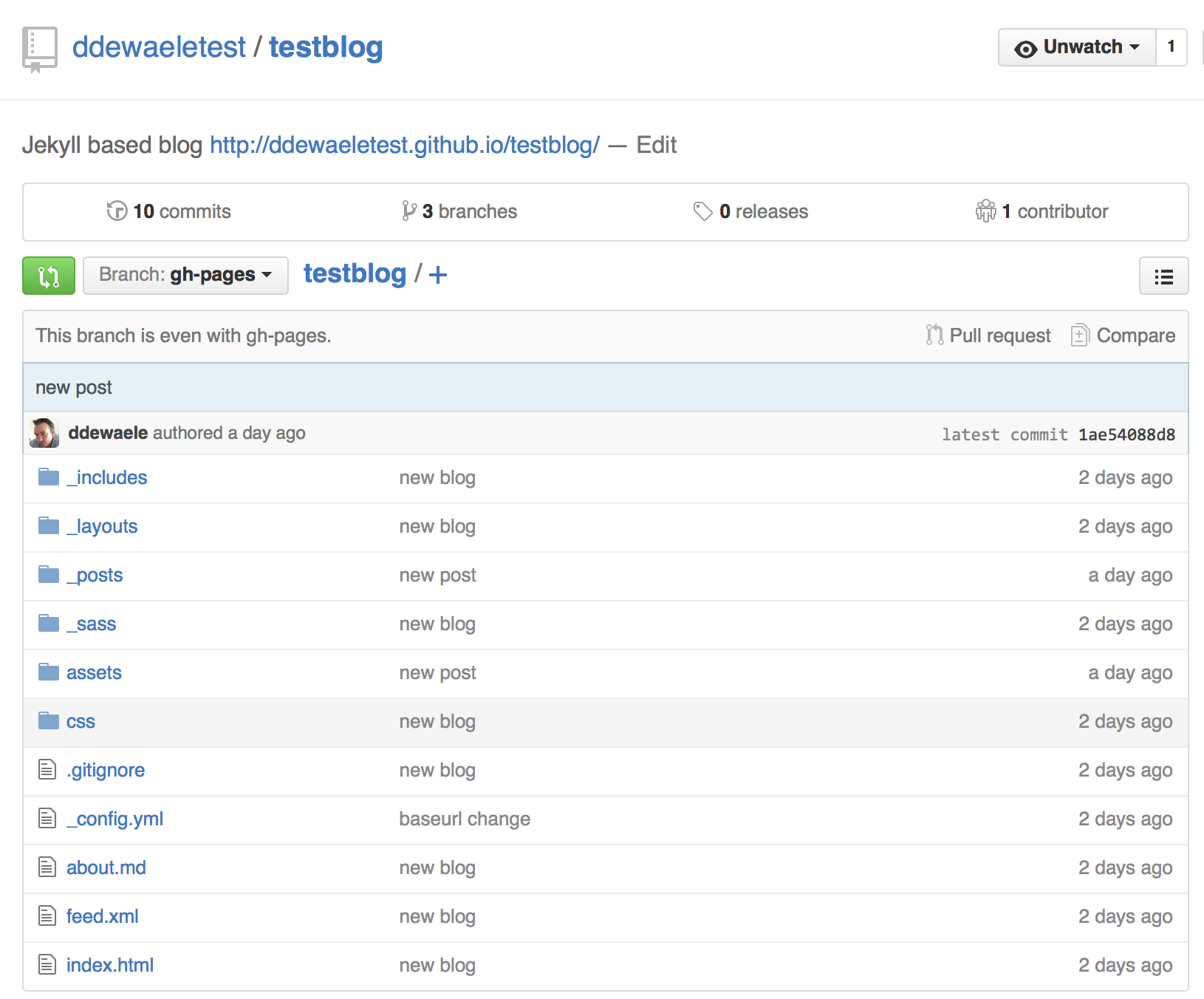
Task: Open the Unwatch dropdown
Action: 1077,47
